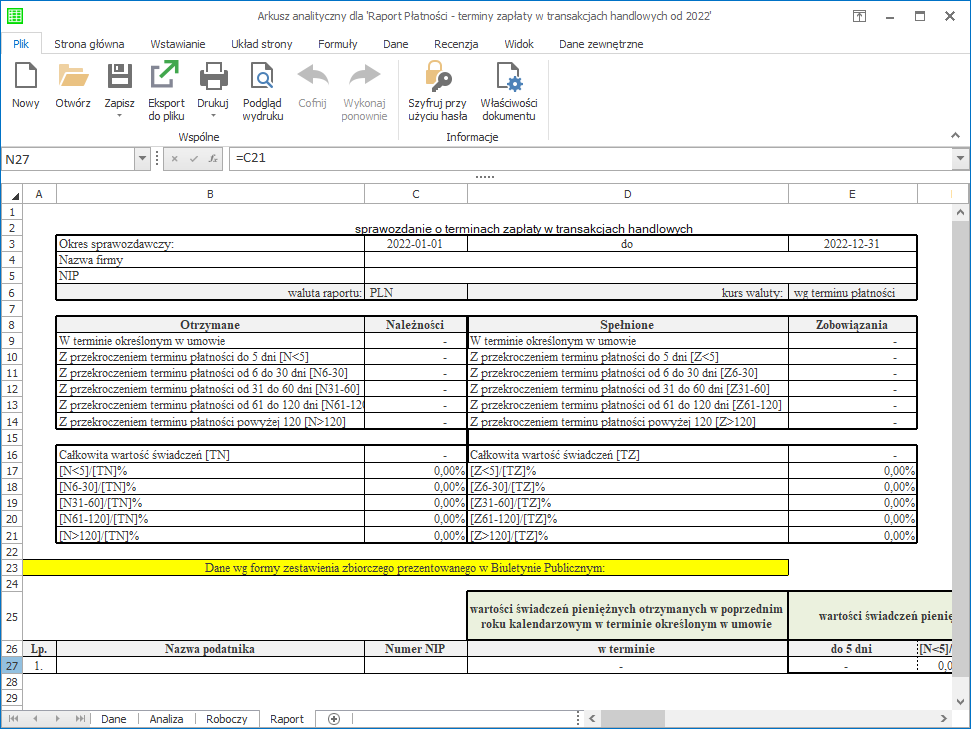971x729 pixels.
Task: Print with the Drukuj printer icon
Action: pyautogui.click(x=213, y=77)
